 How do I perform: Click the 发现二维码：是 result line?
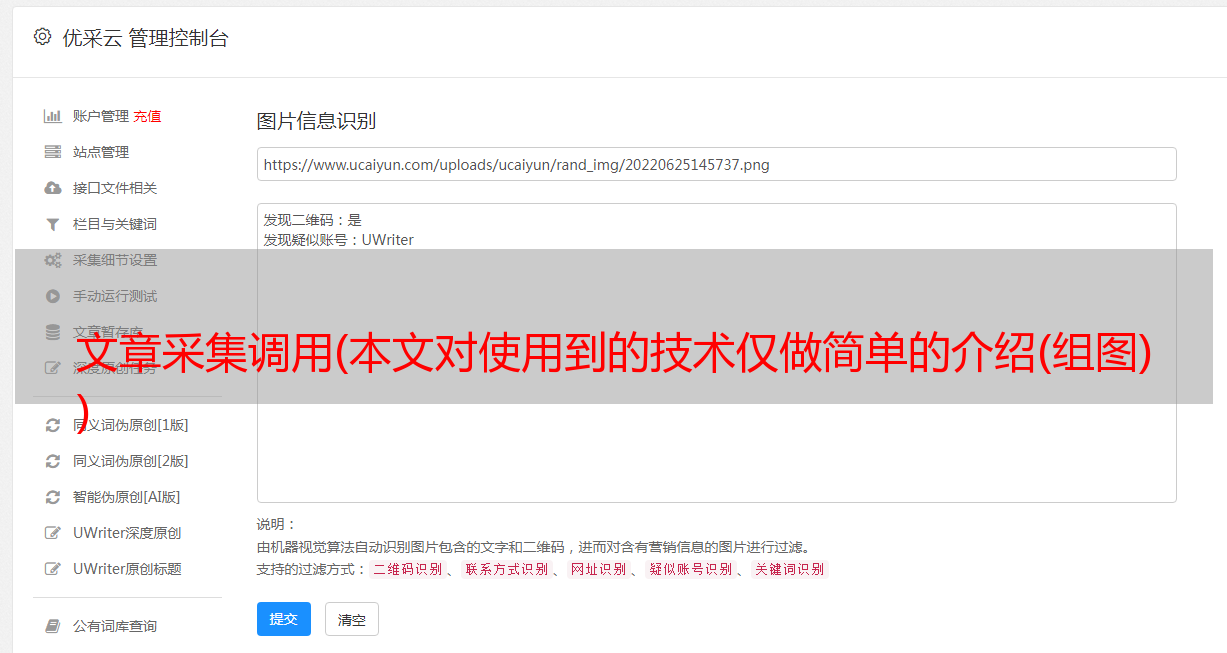(312, 220)
